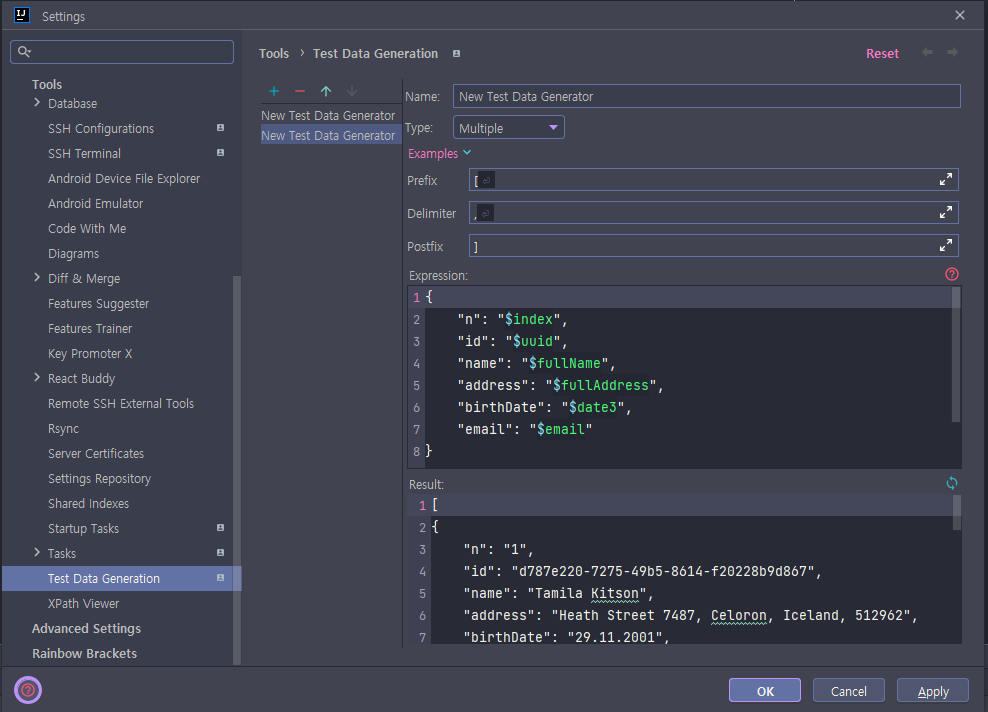Screen dimensions: 988x712
Task: Select Server Certificates
Action: tap(96, 454)
